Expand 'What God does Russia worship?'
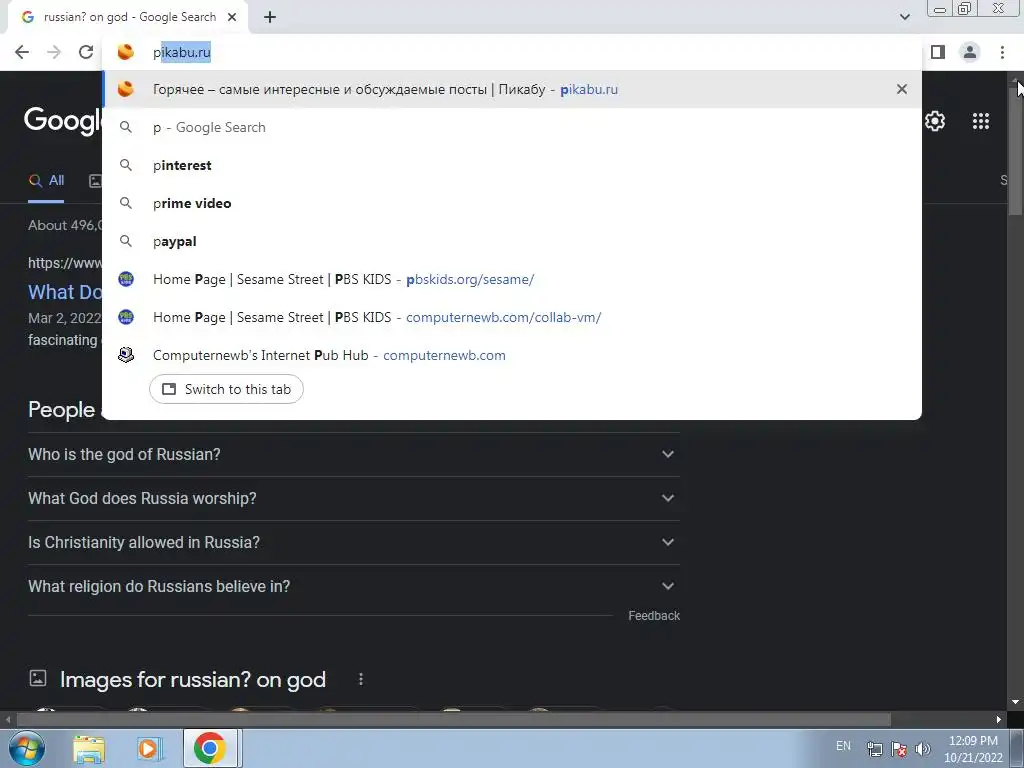 (353, 498)
